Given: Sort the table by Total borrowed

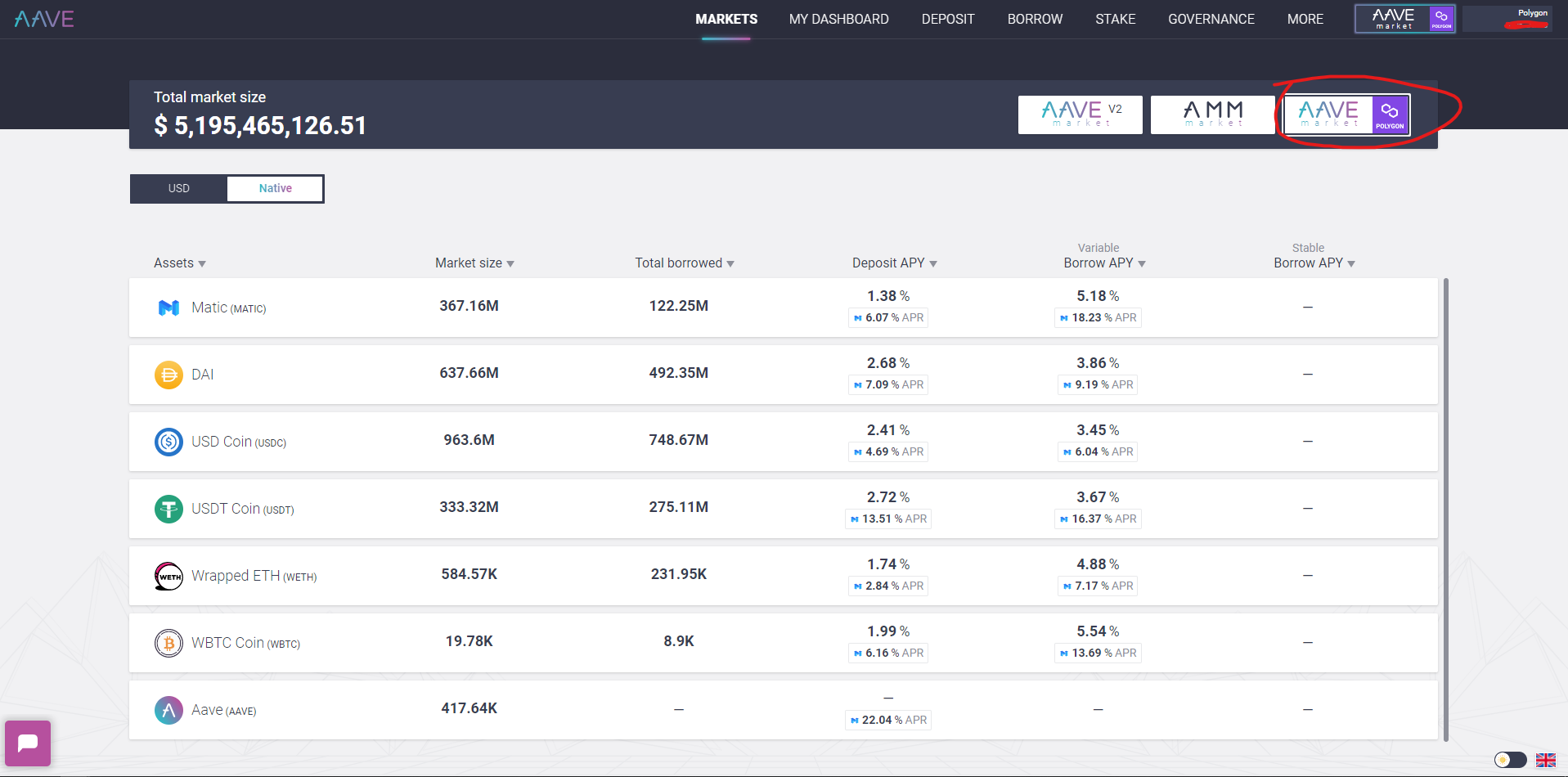Looking at the screenshot, I should pos(685,263).
